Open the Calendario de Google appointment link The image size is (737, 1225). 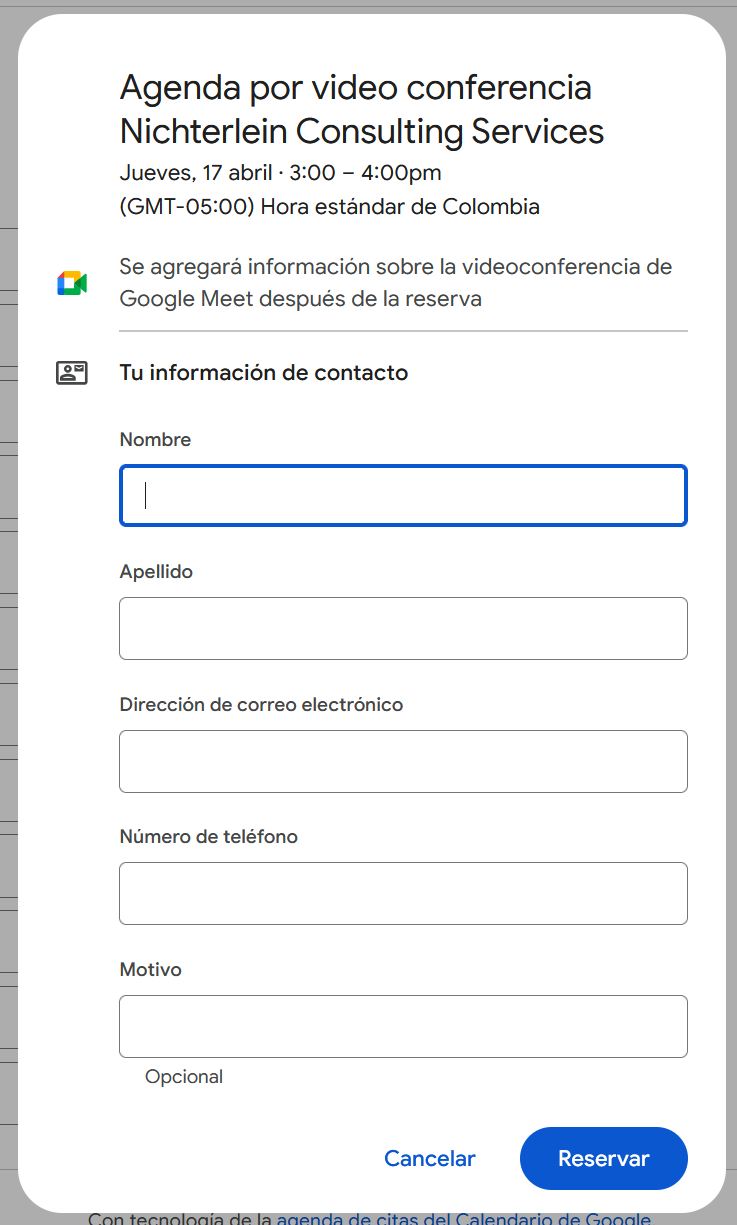pos(463,1219)
